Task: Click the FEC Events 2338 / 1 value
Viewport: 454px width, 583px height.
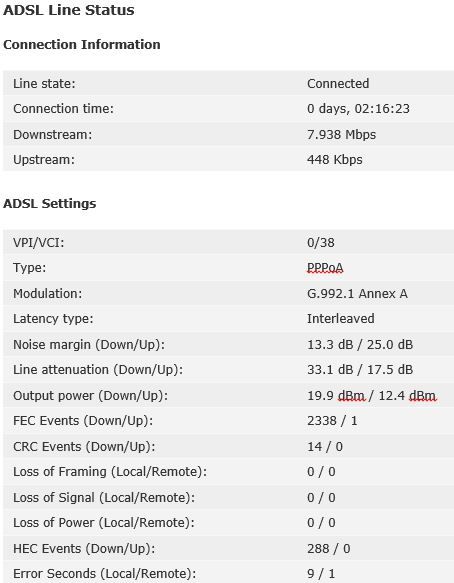Action: point(332,421)
